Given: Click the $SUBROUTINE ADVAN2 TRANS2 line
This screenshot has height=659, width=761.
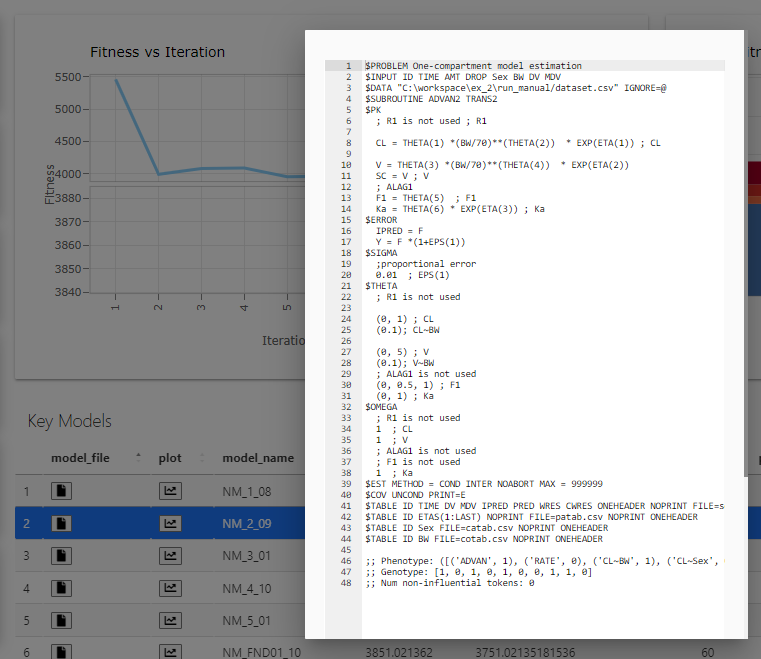Looking at the screenshot, I should (x=431, y=99).
